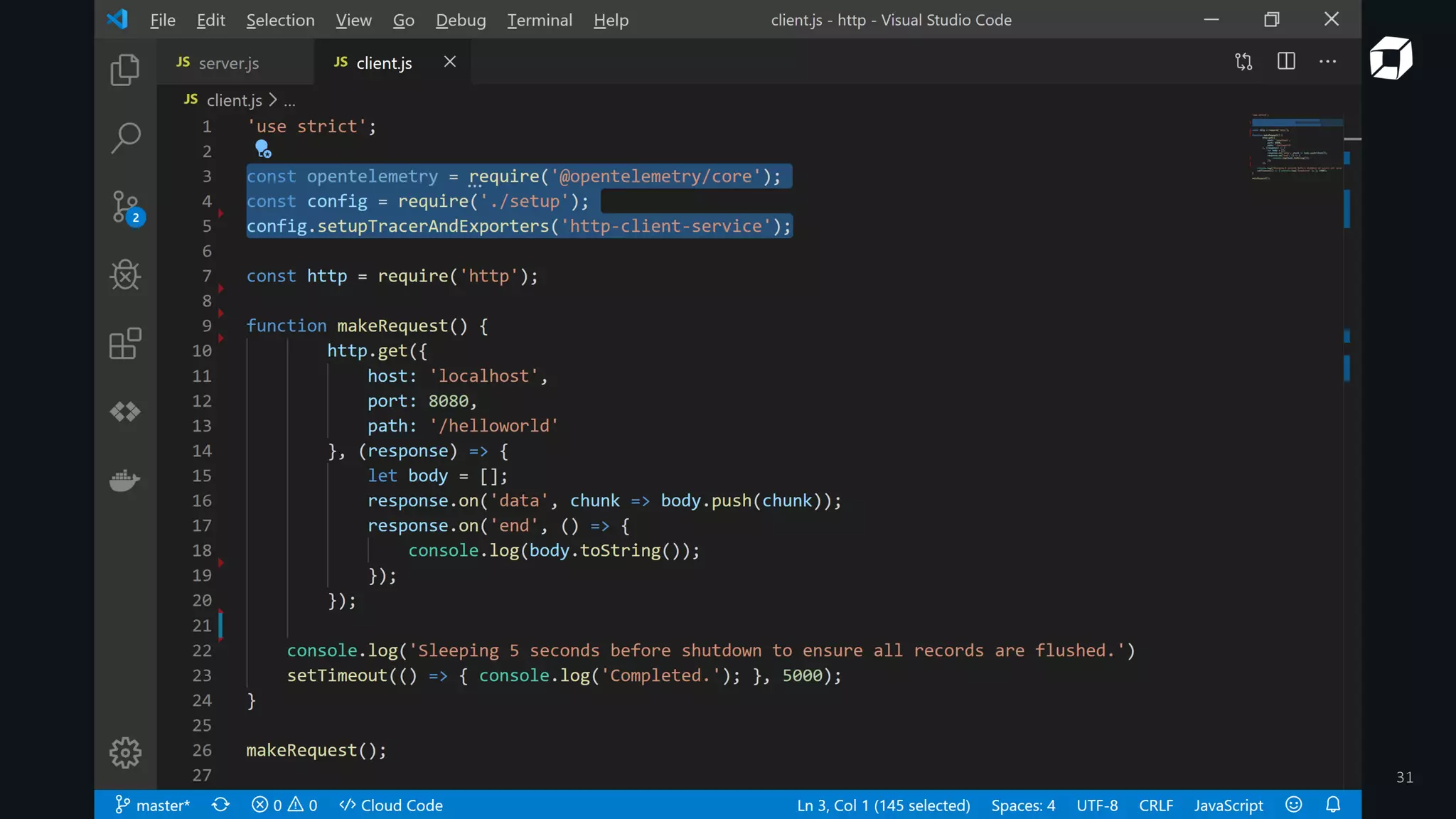Click the VS Code logo icon
The image size is (1456, 819).
click(117, 19)
